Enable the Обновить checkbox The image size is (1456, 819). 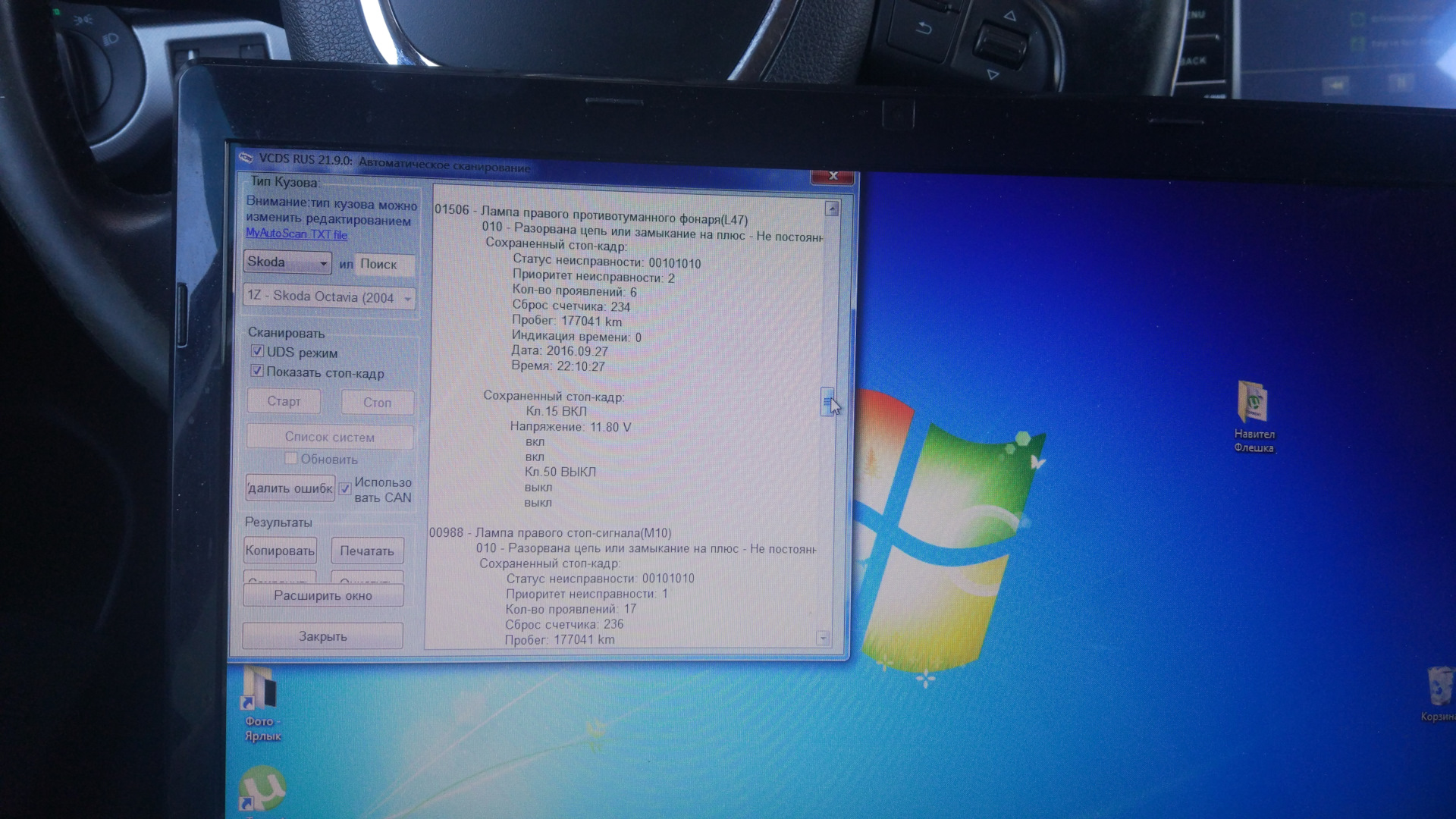(x=290, y=458)
